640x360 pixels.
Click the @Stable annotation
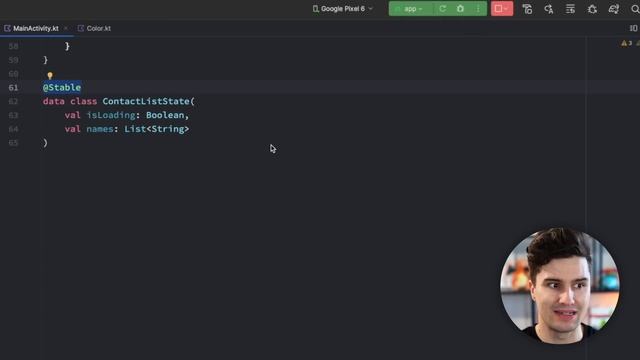pyautogui.click(x=62, y=87)
